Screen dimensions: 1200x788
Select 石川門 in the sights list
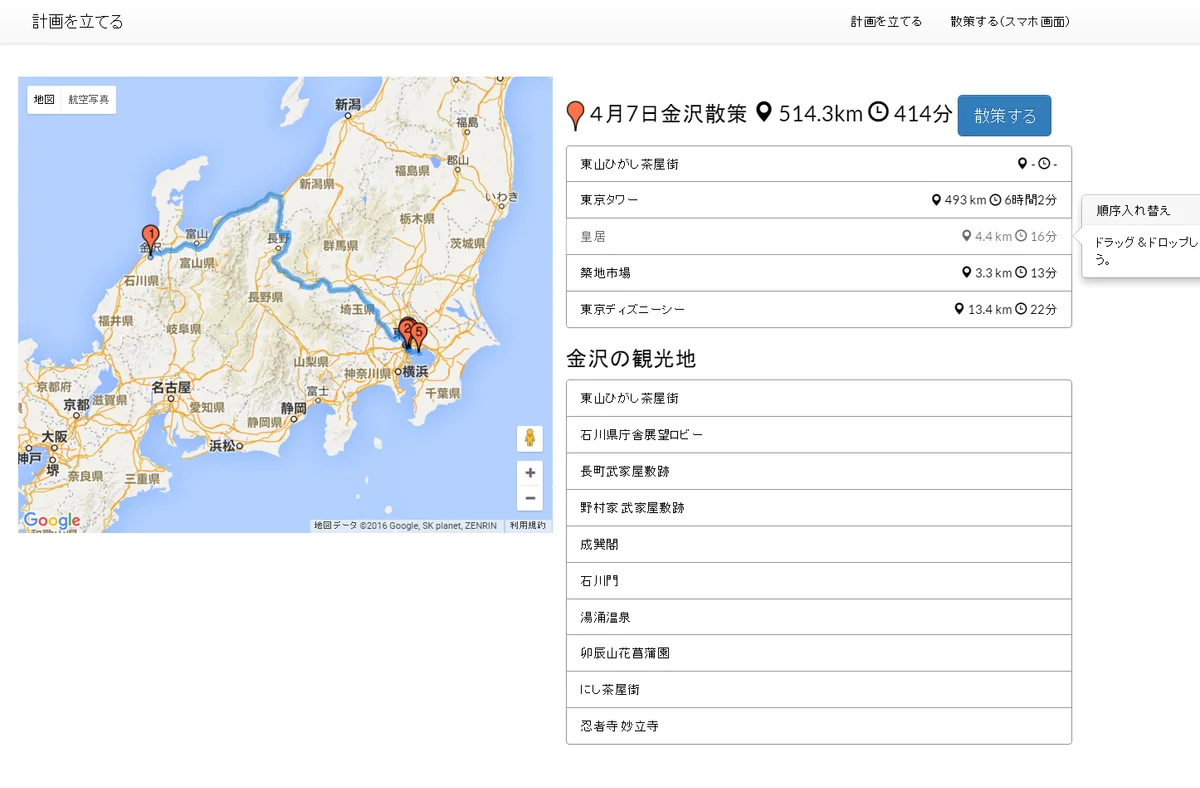[819, 581]
